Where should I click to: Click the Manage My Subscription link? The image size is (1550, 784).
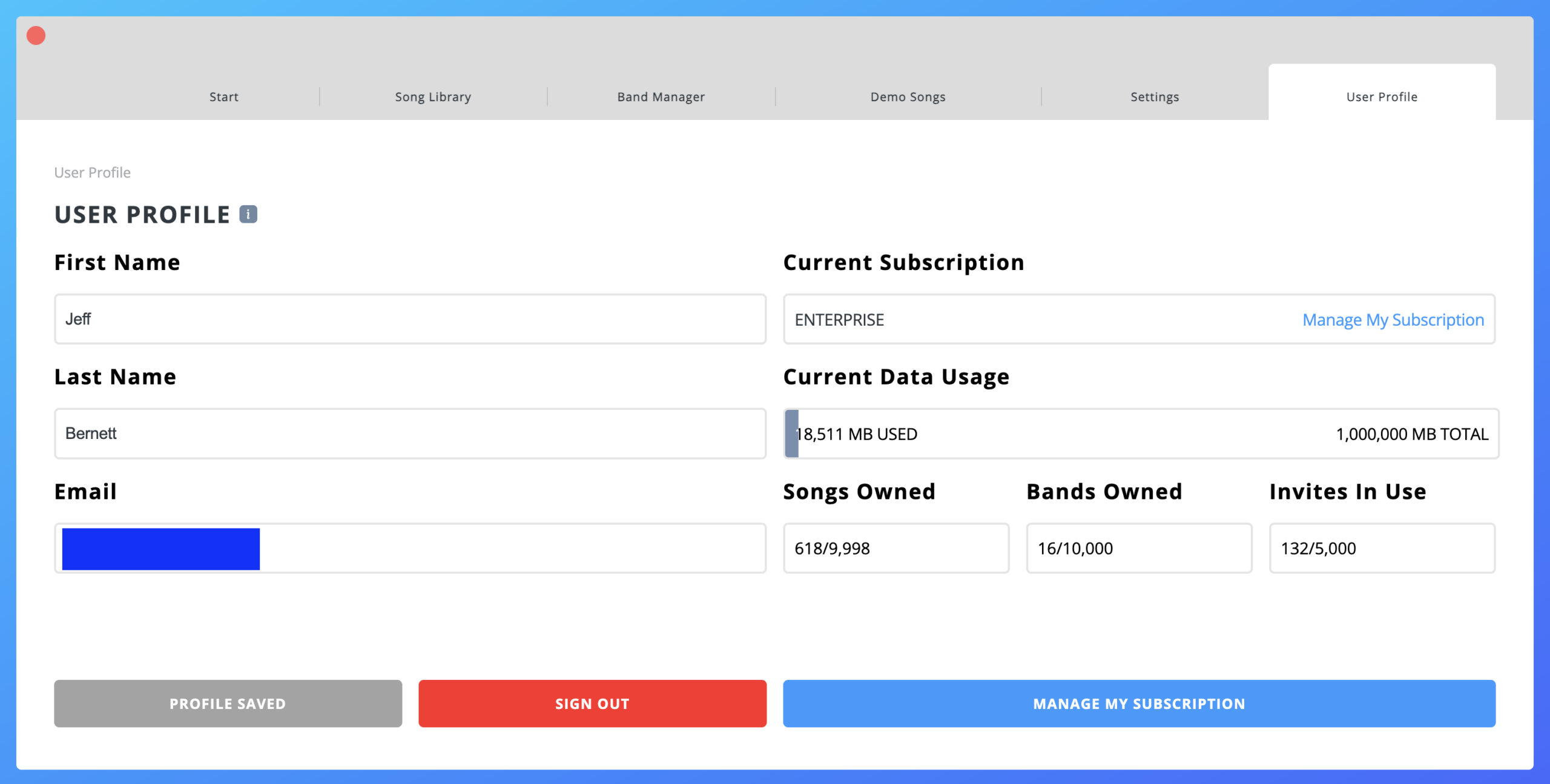click(x=1393, y=320)
